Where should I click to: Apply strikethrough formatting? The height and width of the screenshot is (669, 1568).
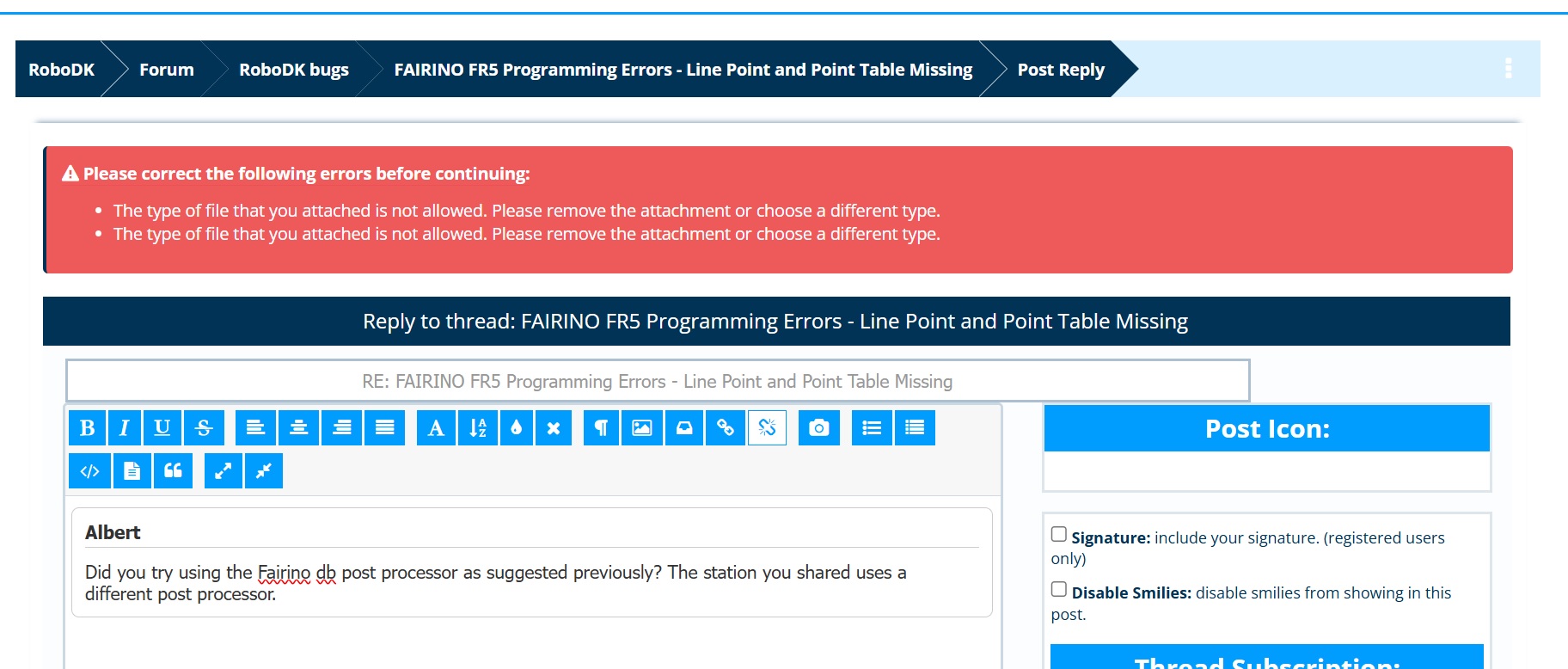pos(204,427)
